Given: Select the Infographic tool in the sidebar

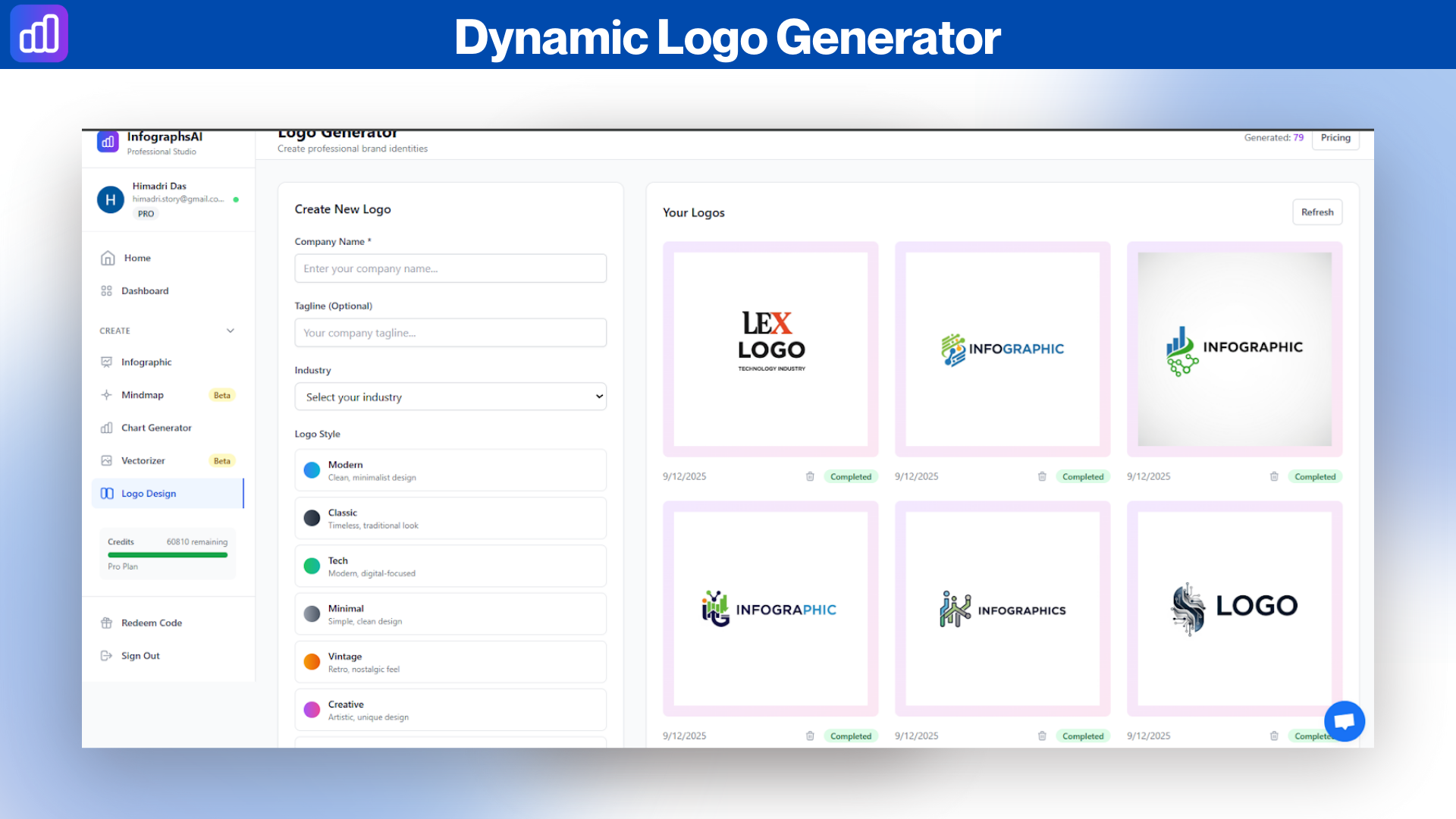Looking at the screenshot, I should coord(146,362).
